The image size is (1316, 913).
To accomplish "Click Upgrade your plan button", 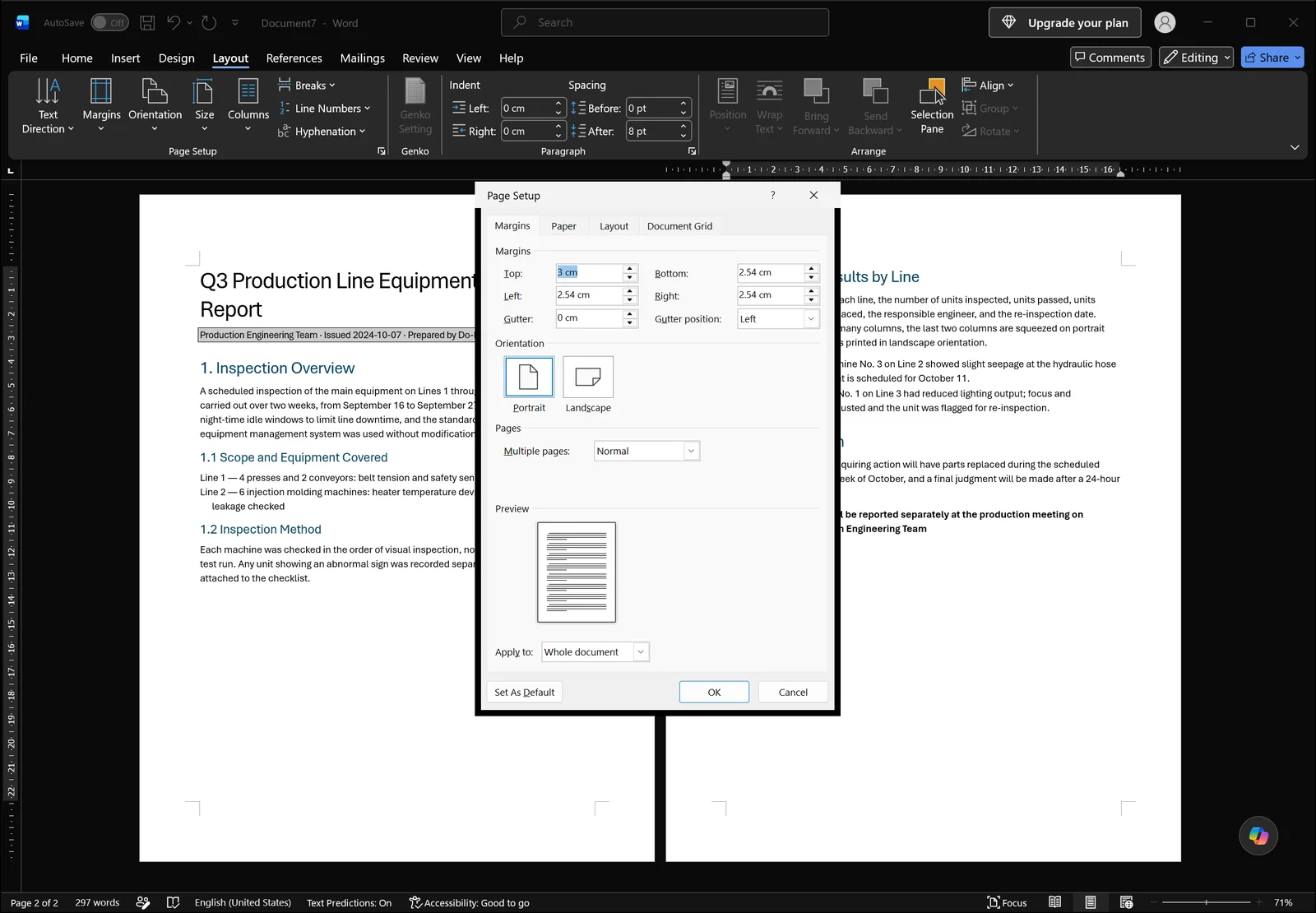I will pyautogui.click(x=1064, y=23).
